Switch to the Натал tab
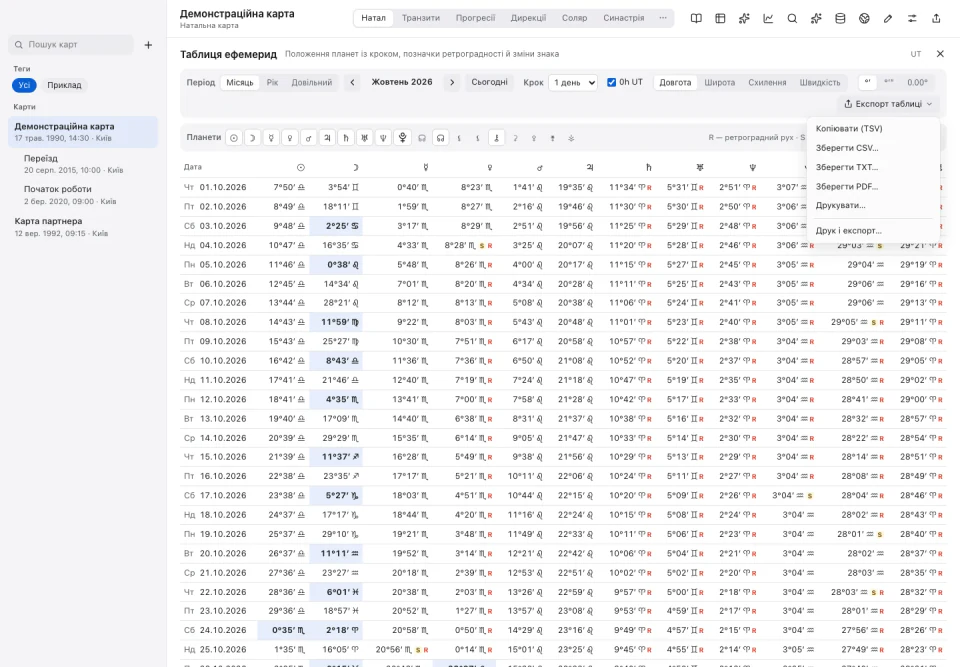960x667 pixels. point(373,18)
